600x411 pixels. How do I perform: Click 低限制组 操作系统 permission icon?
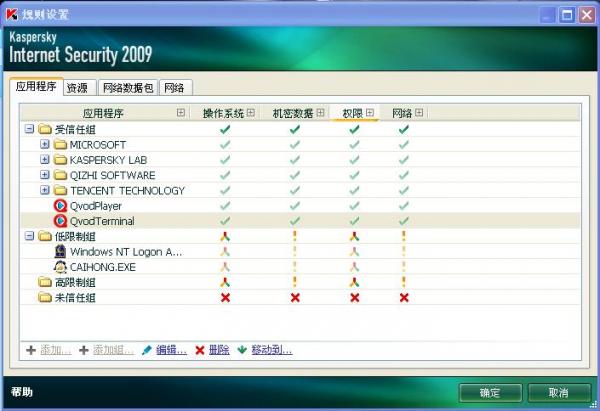tap(225, 236)
